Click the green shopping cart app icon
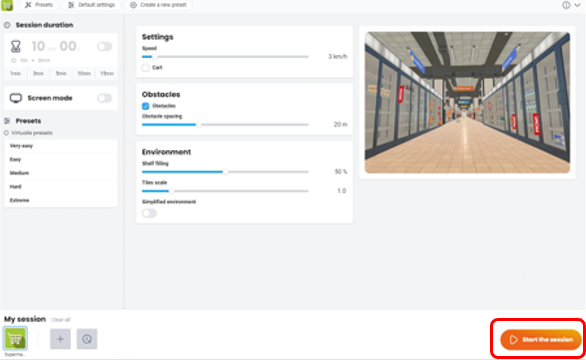Viewport: 586px width, 360px height. 7,5
